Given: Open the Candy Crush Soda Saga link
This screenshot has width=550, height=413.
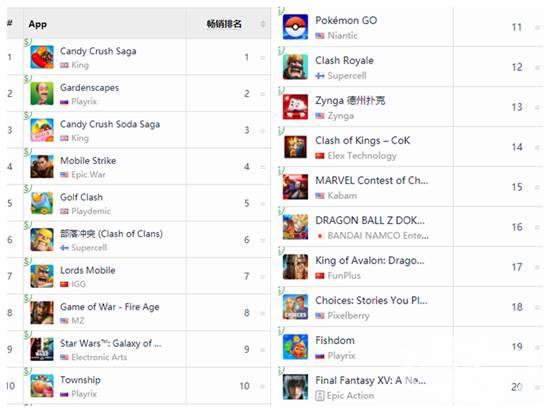Looking at the screenshot, I should click(x=110, y=124).
